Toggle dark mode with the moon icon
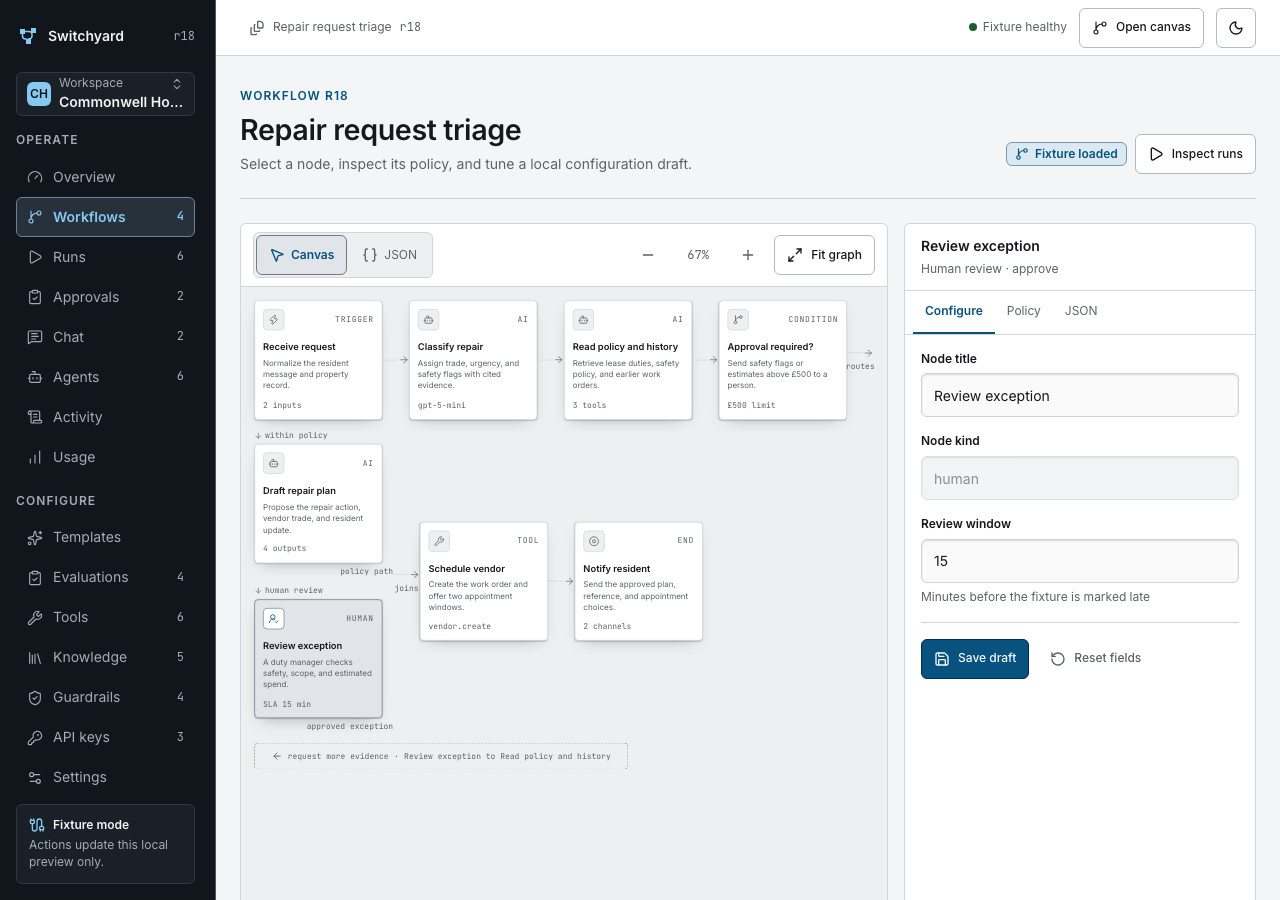This screenshot has width=1280, height=900. [x=1236, y=28]
